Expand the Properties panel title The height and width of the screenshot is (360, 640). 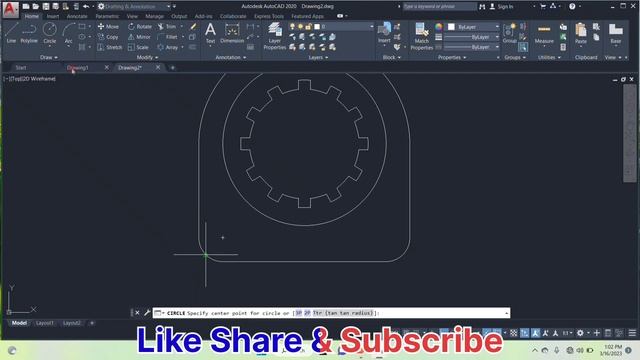(452, 58)
